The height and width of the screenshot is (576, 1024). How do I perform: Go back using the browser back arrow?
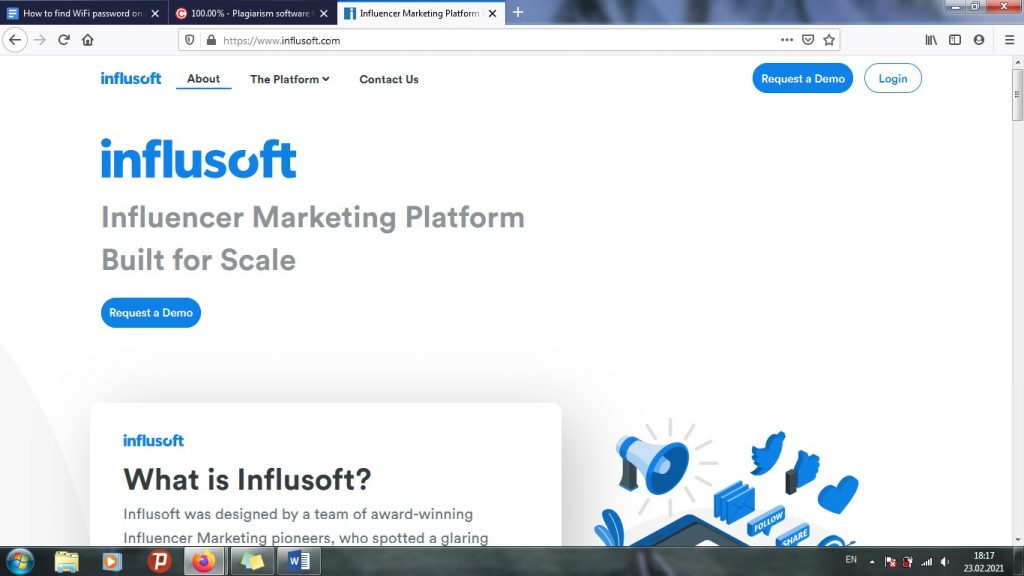[15, 40]
